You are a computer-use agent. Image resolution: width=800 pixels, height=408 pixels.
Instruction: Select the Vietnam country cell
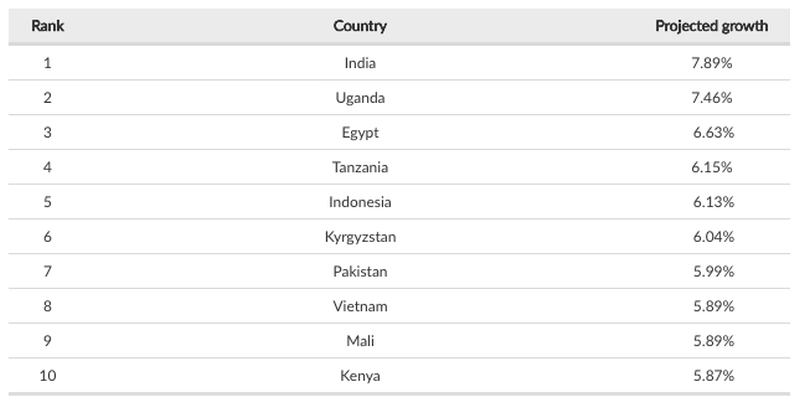[360, 306]
